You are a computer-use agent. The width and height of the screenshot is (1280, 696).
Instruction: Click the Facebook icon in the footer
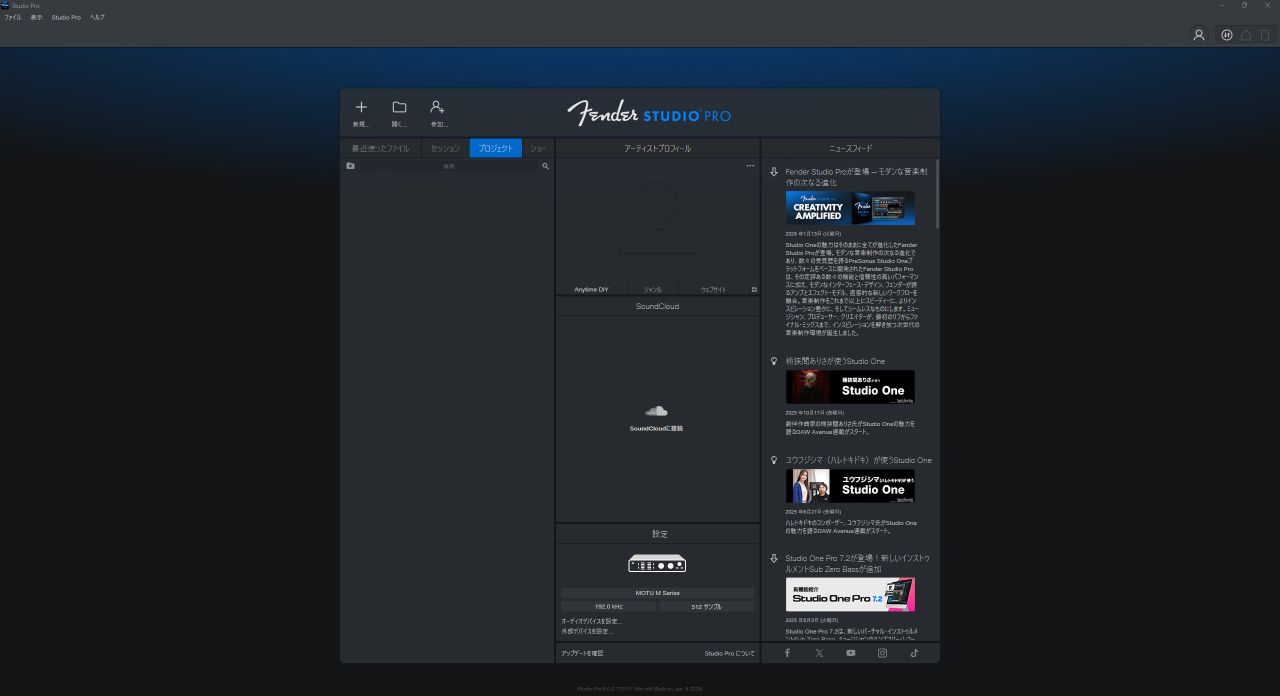[787, 653]
